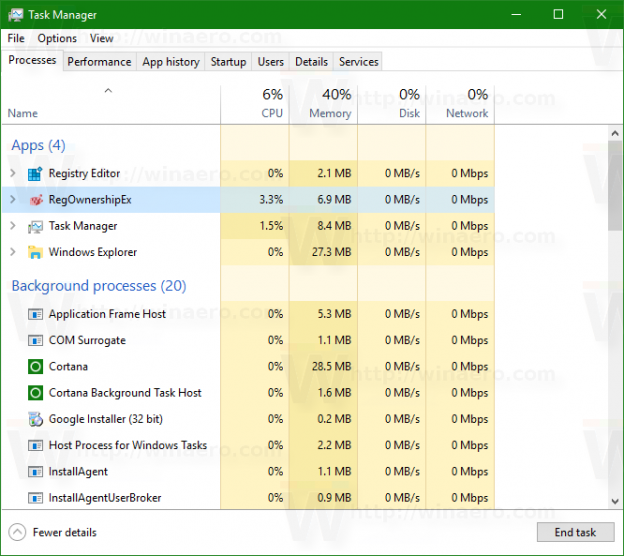Viewport: 624px width, 556px height.
Task: Open the Options menu
Action: [57, 38]
